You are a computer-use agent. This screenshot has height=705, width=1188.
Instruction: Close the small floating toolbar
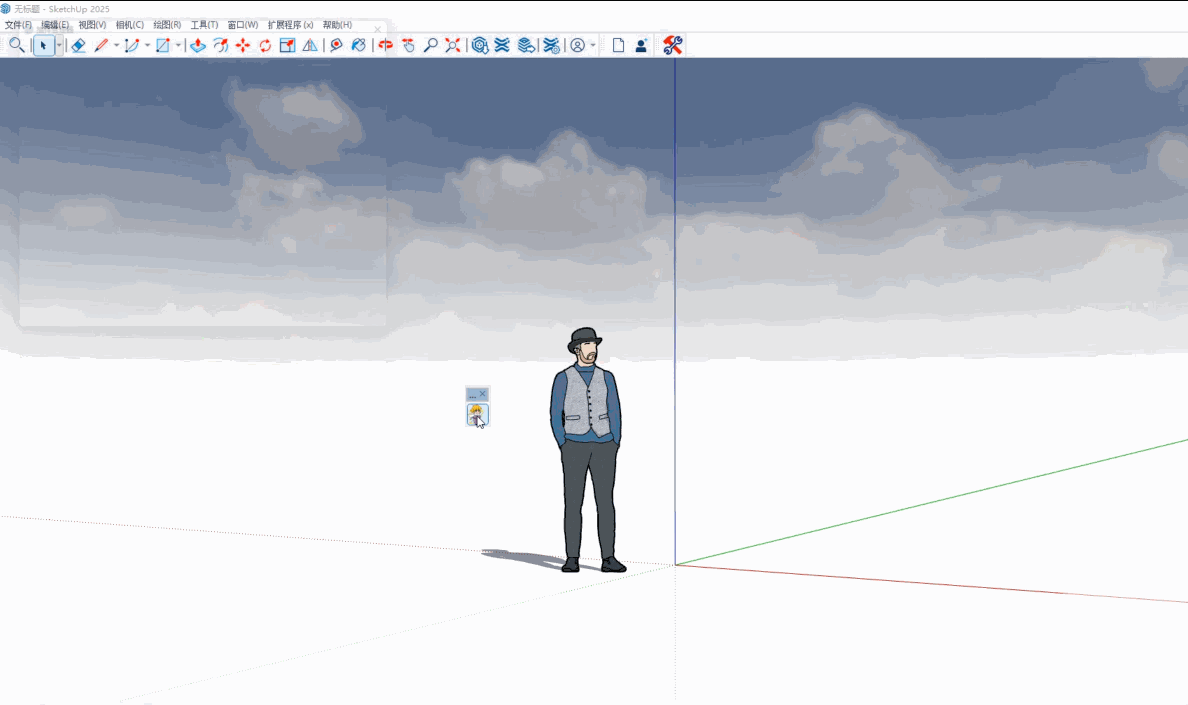[483, 395]
